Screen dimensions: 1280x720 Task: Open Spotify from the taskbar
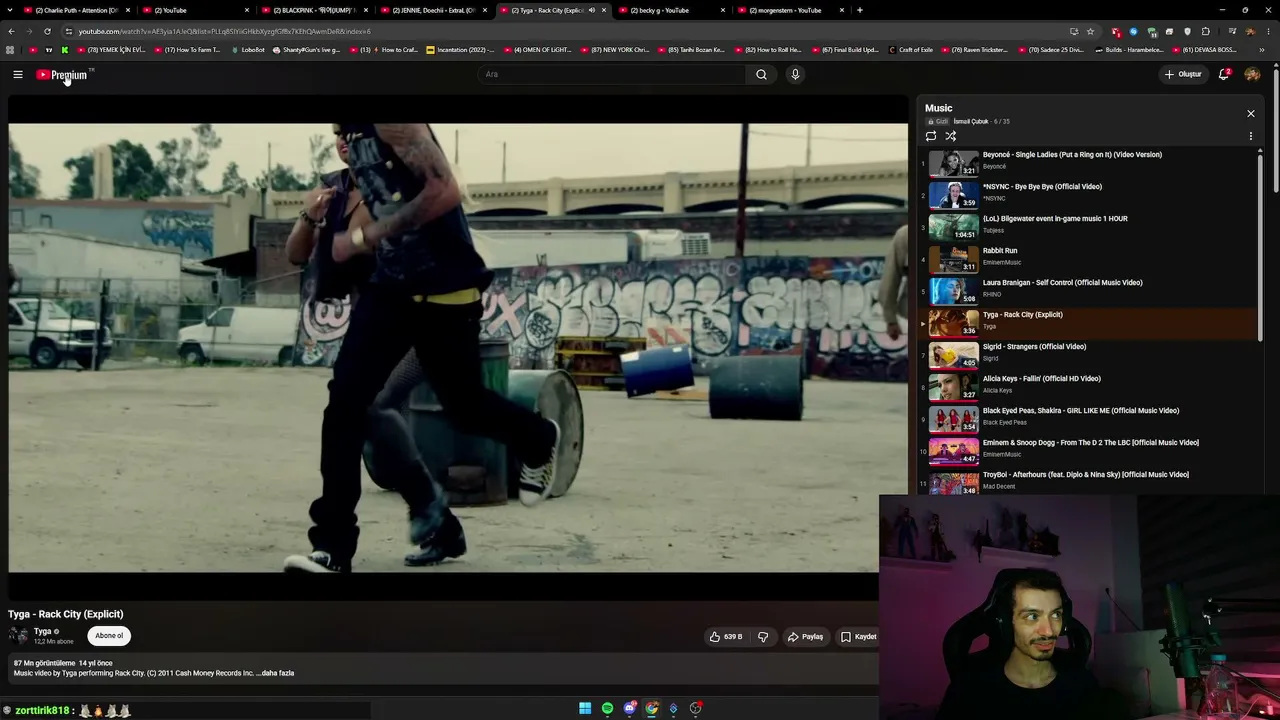point(607,709)
